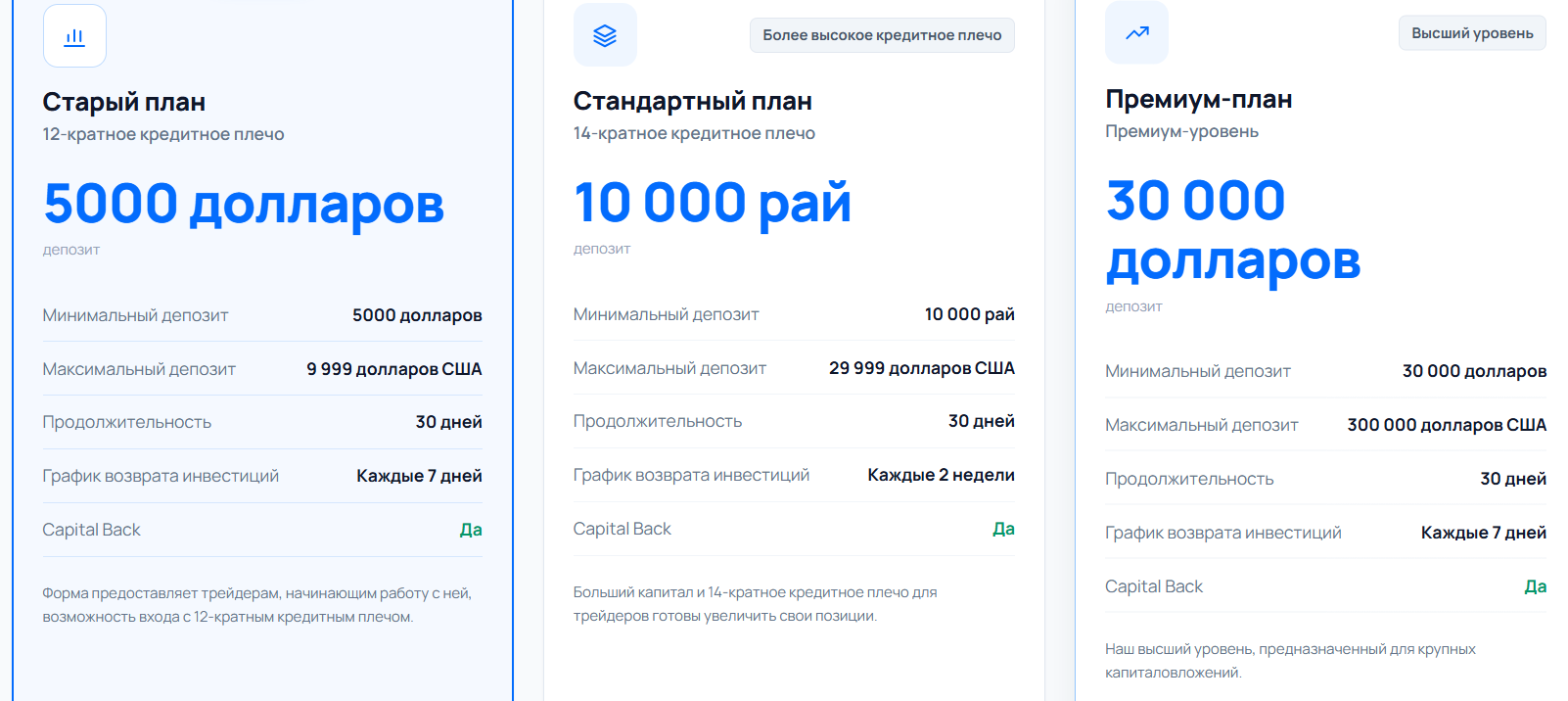Click 'Продолжительность' label in Премиум-план
This screenshot has height=701, width=1568.
click(1189, 479)
